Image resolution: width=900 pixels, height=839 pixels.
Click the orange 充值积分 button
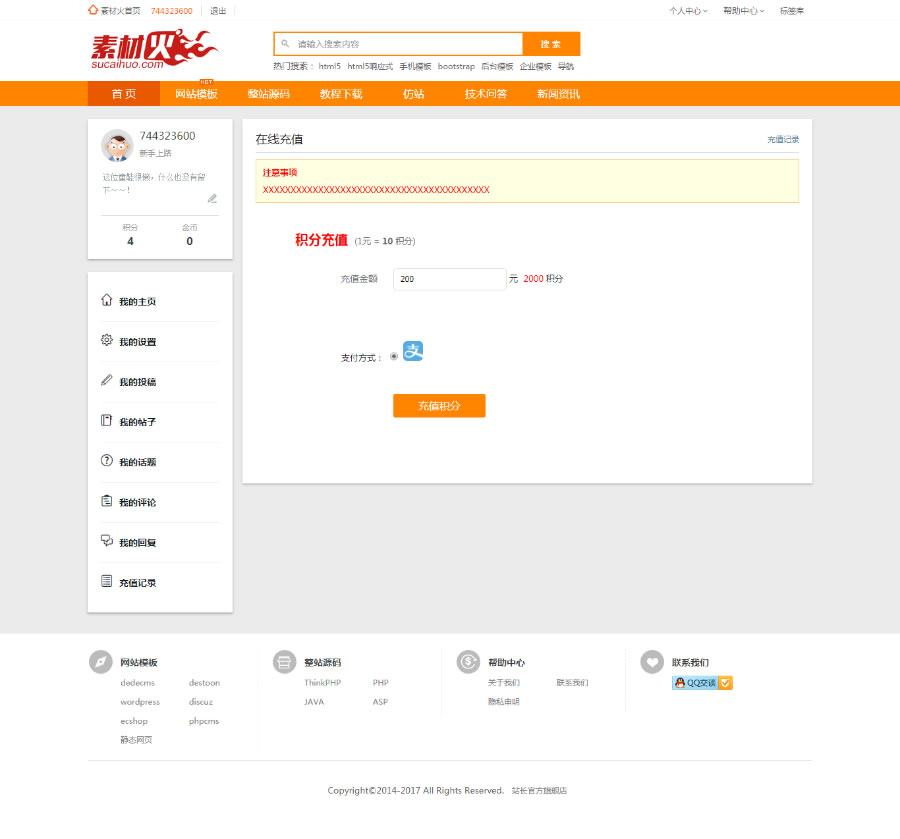pos(439,406)
